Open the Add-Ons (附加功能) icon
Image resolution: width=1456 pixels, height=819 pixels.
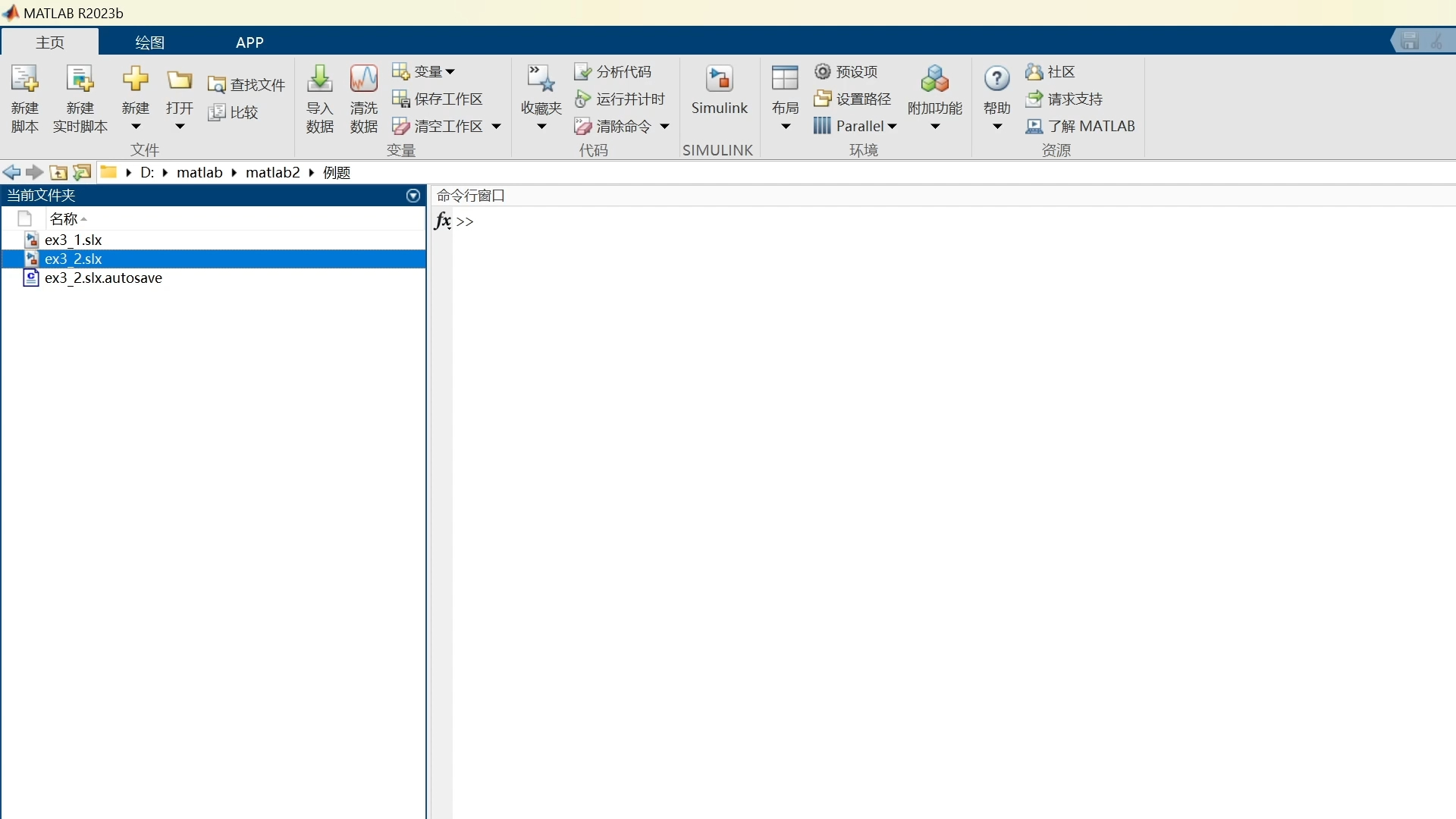click(934, 79)
